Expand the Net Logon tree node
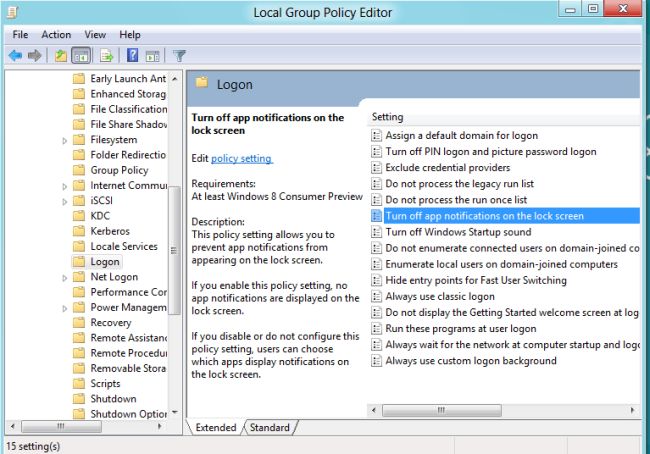The height and width of the screenshot is (454, 650). 64,278
